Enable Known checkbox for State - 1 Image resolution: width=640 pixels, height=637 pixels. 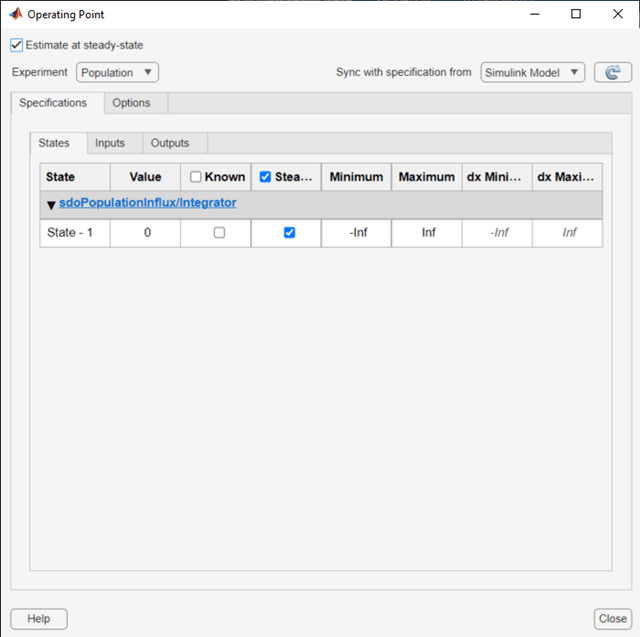[219, 233]
